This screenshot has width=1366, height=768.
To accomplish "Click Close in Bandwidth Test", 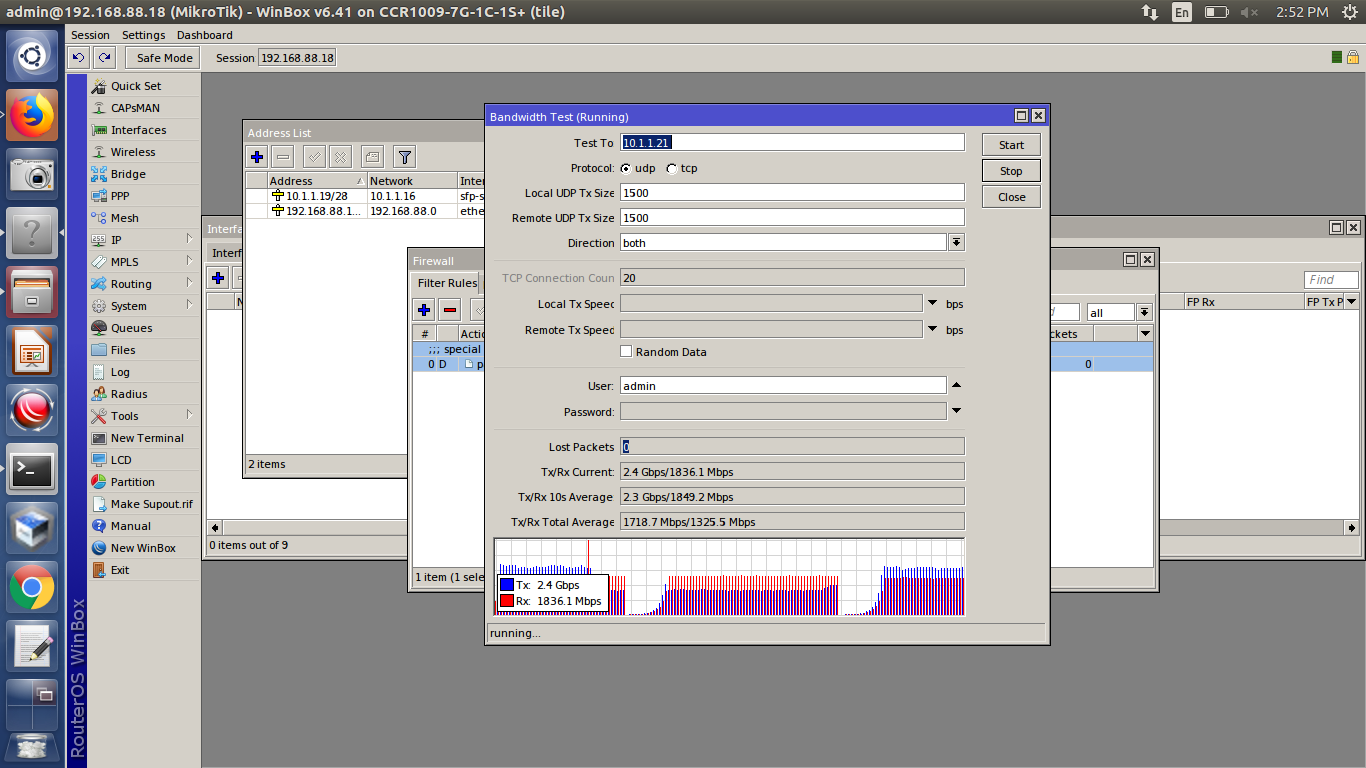I will pos(1011,197).
